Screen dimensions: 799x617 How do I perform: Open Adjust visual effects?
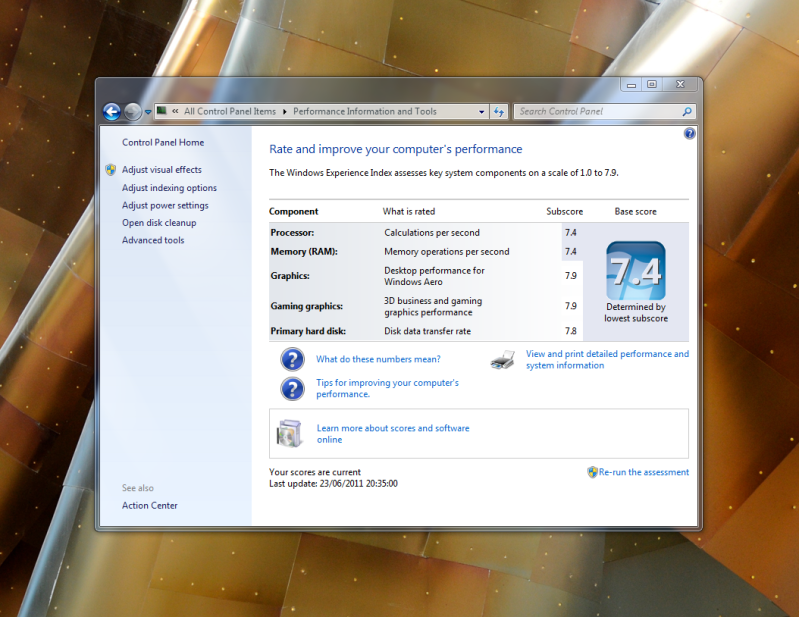(162, 170)
